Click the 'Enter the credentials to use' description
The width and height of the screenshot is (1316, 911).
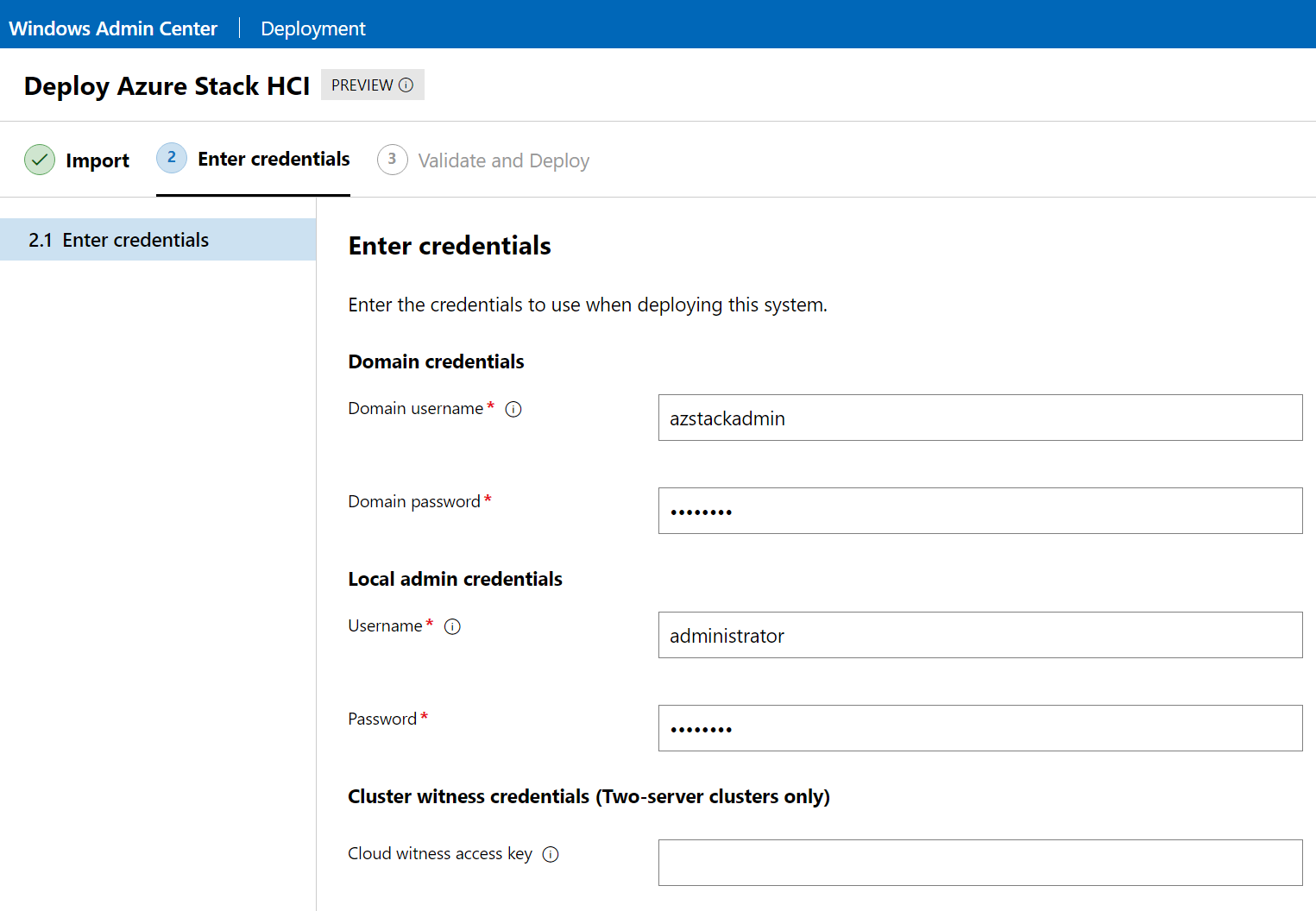[x=588, y=305]
